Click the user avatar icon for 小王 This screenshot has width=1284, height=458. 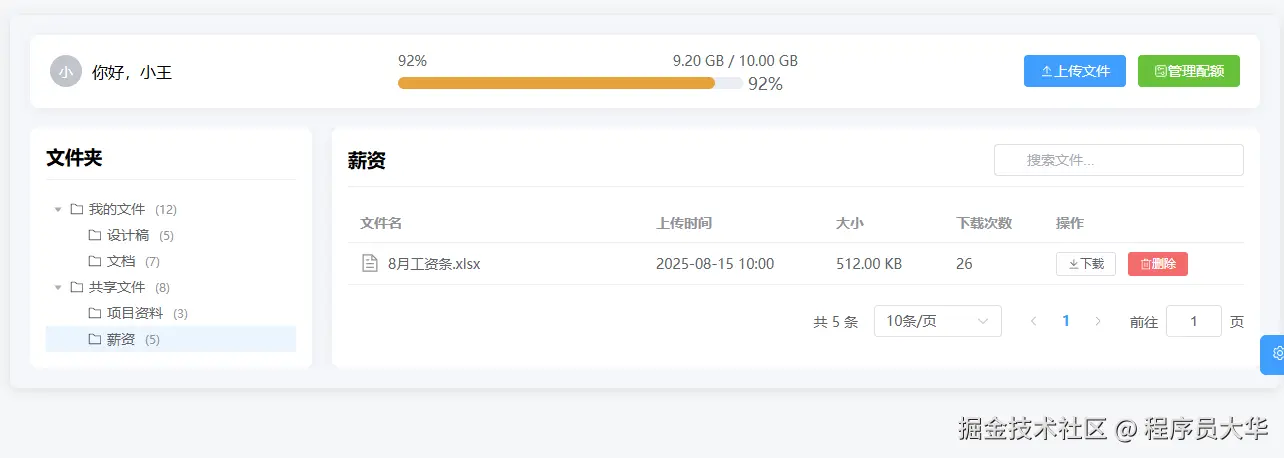click(x=66, y=72)
